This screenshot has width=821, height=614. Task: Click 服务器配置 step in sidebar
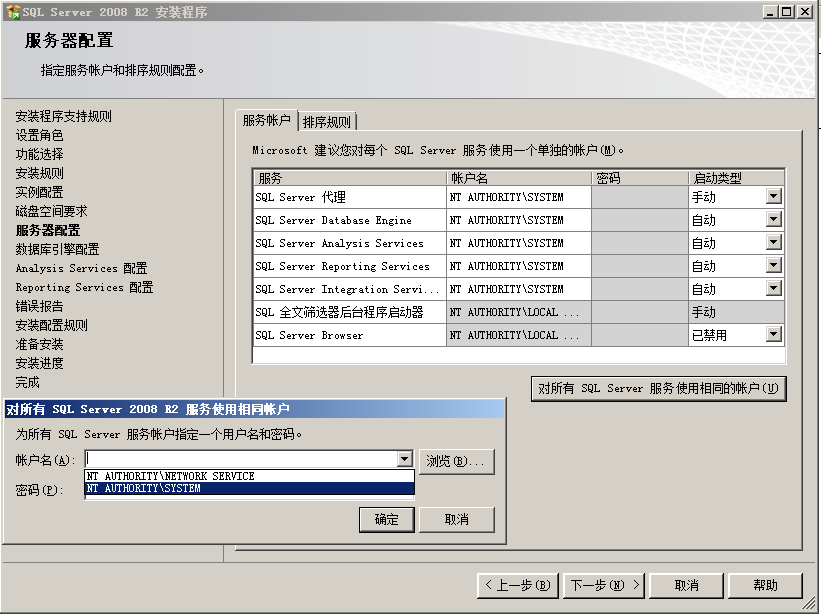(48, 230)
